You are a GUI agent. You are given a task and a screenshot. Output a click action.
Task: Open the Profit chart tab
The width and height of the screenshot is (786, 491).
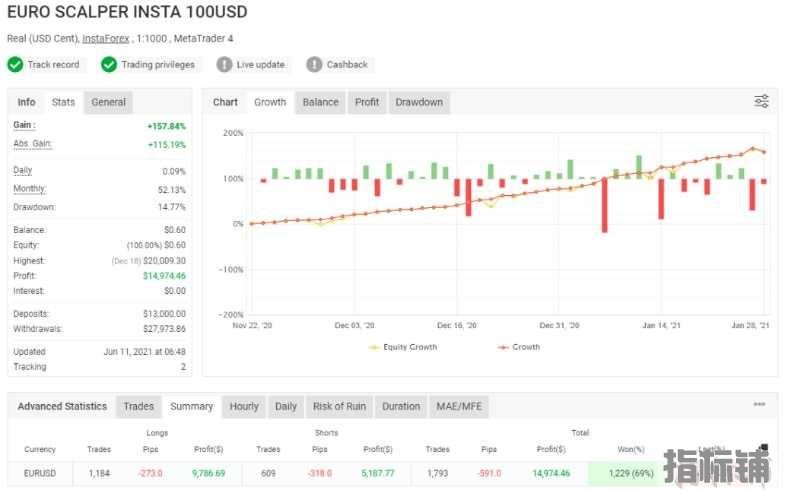point(367,102)
